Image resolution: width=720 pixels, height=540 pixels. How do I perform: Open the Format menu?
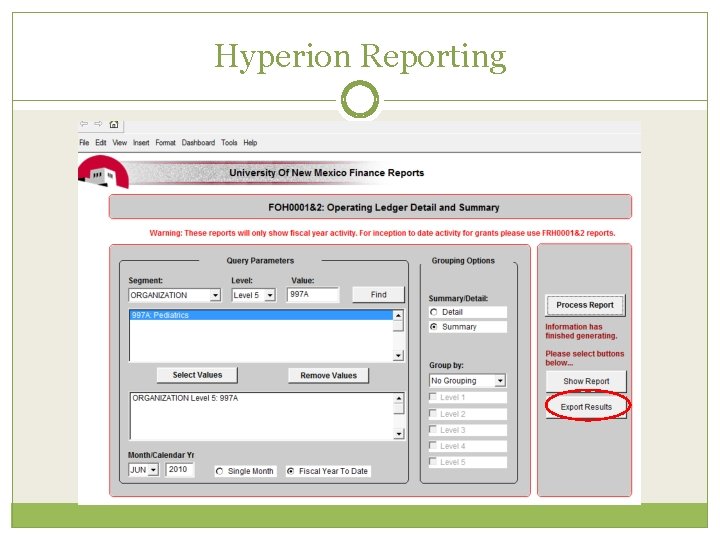[165, 143]
